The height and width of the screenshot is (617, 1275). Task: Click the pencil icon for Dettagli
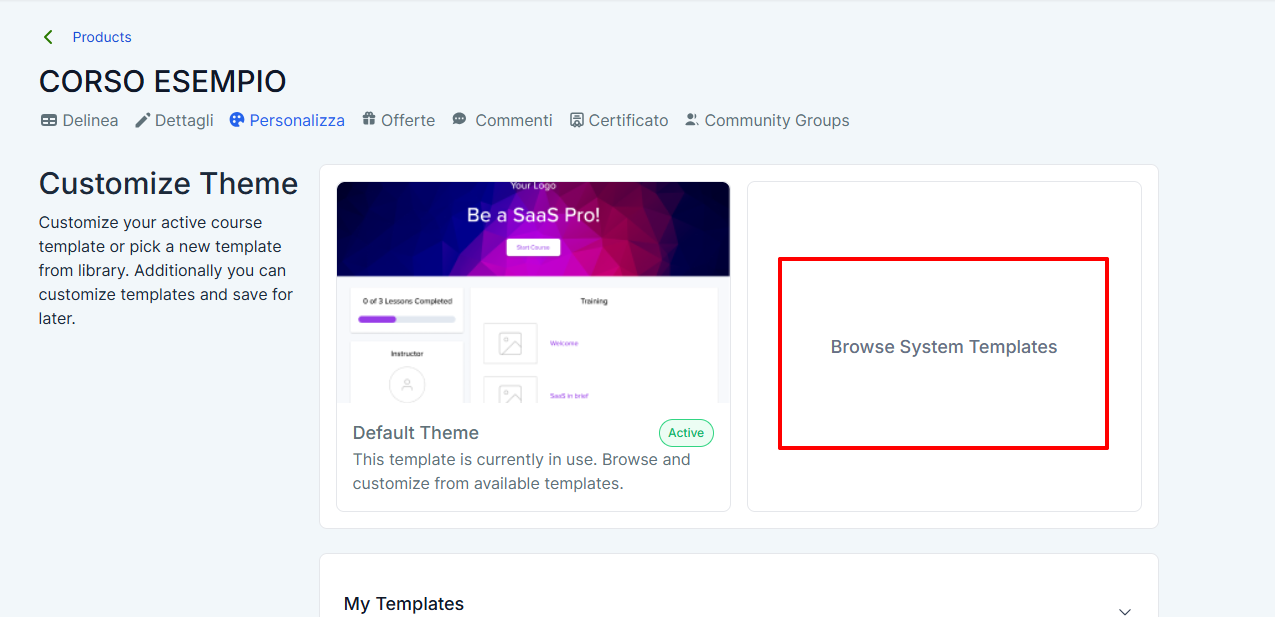143,120
